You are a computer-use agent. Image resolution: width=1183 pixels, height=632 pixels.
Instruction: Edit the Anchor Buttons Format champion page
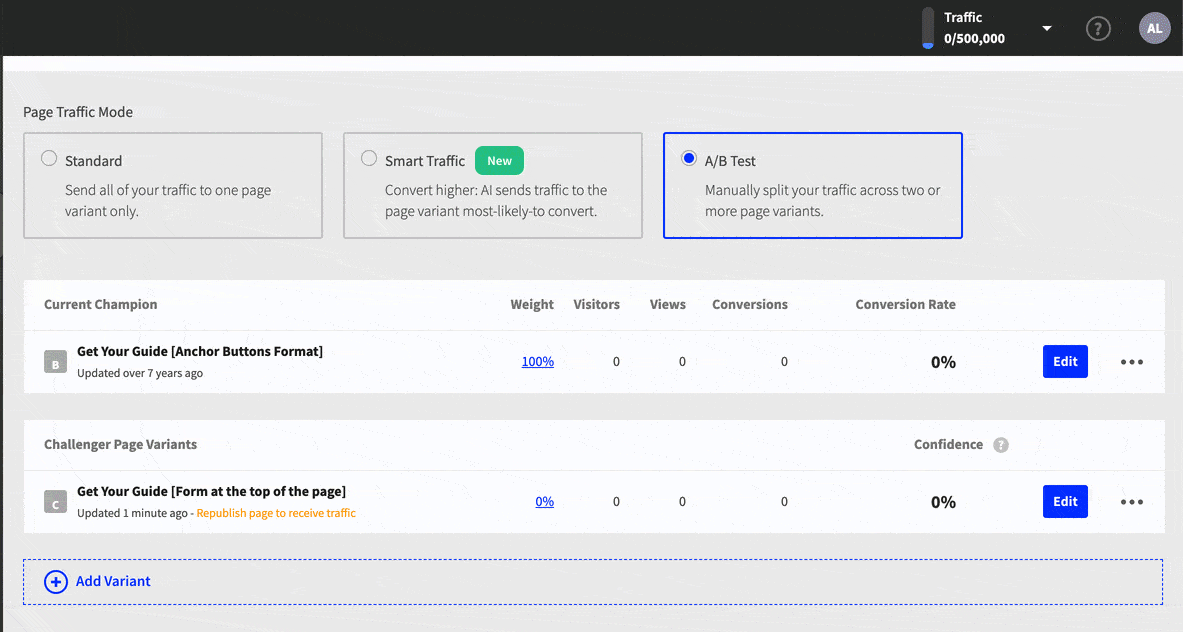click(1064, 361)
